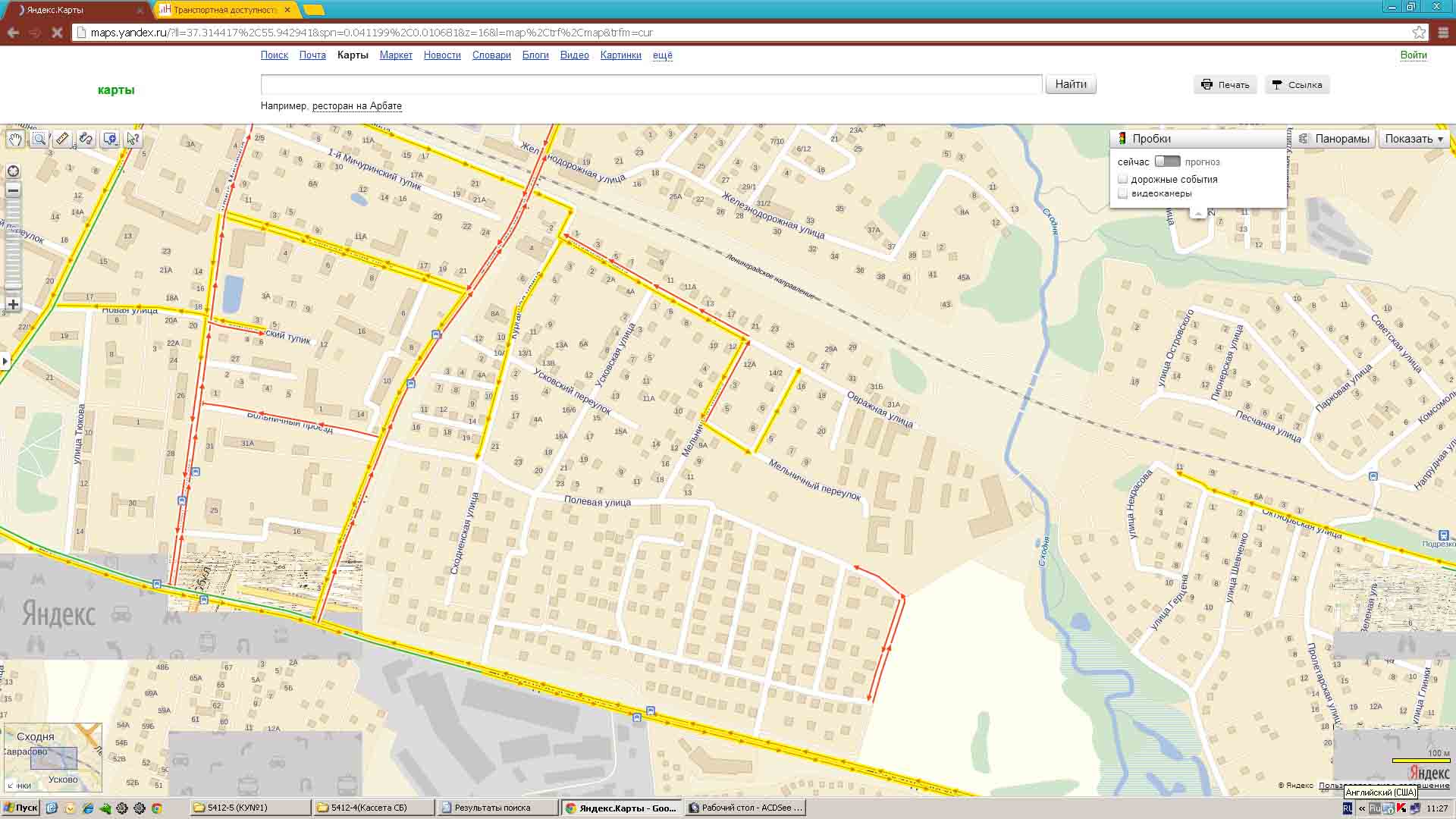Open the Показать dropdown menu
The width and height of the screenshot is (1456, 819).
coord(1414,139)
